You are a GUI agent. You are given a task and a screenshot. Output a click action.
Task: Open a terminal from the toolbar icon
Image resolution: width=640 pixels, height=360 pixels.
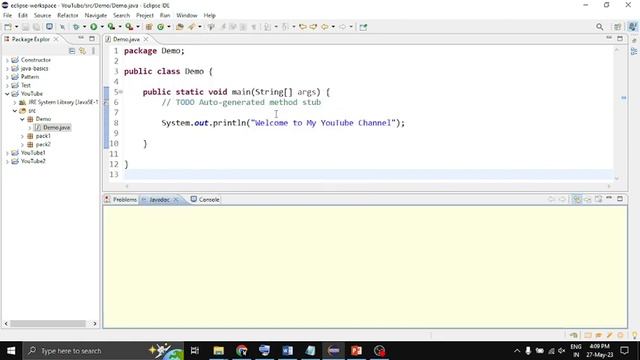click(x=49, y=27)
